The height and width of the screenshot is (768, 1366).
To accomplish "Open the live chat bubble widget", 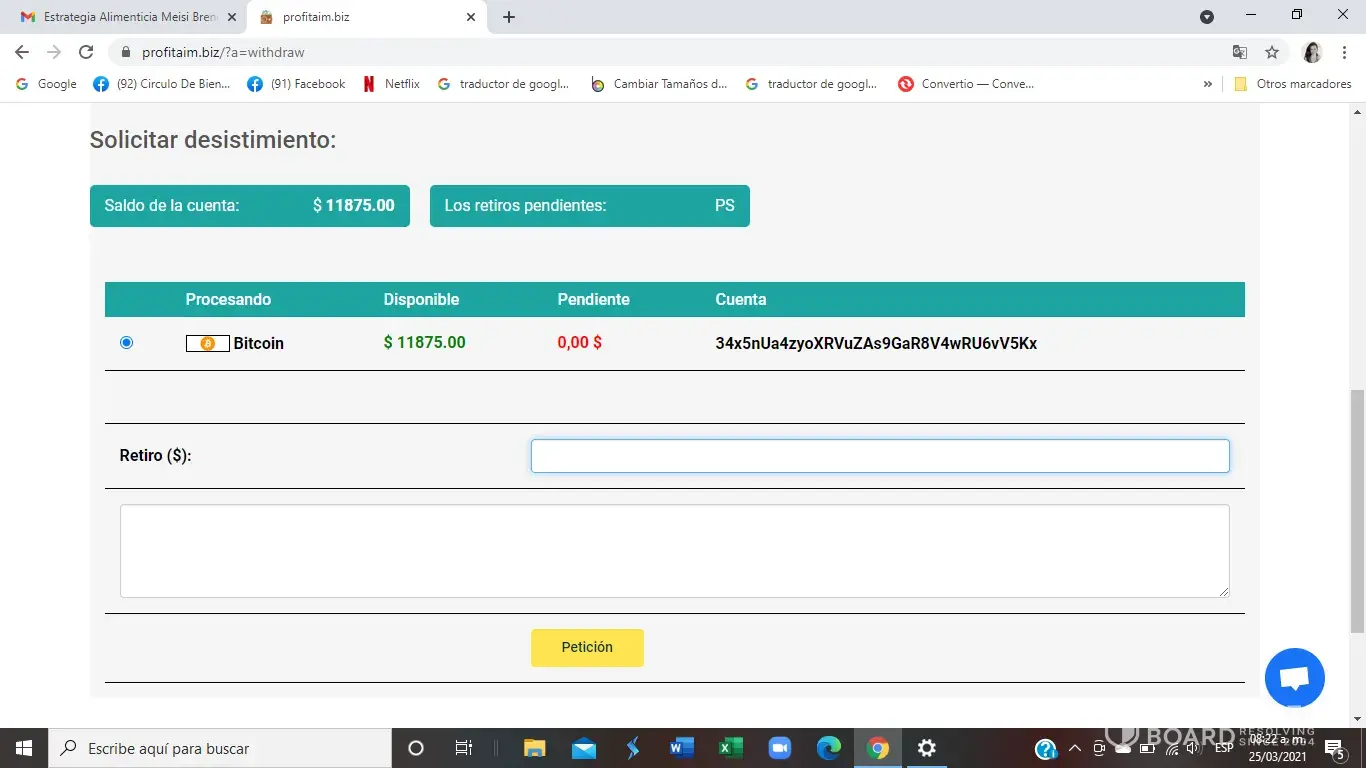I will [x=1294, y=678].
